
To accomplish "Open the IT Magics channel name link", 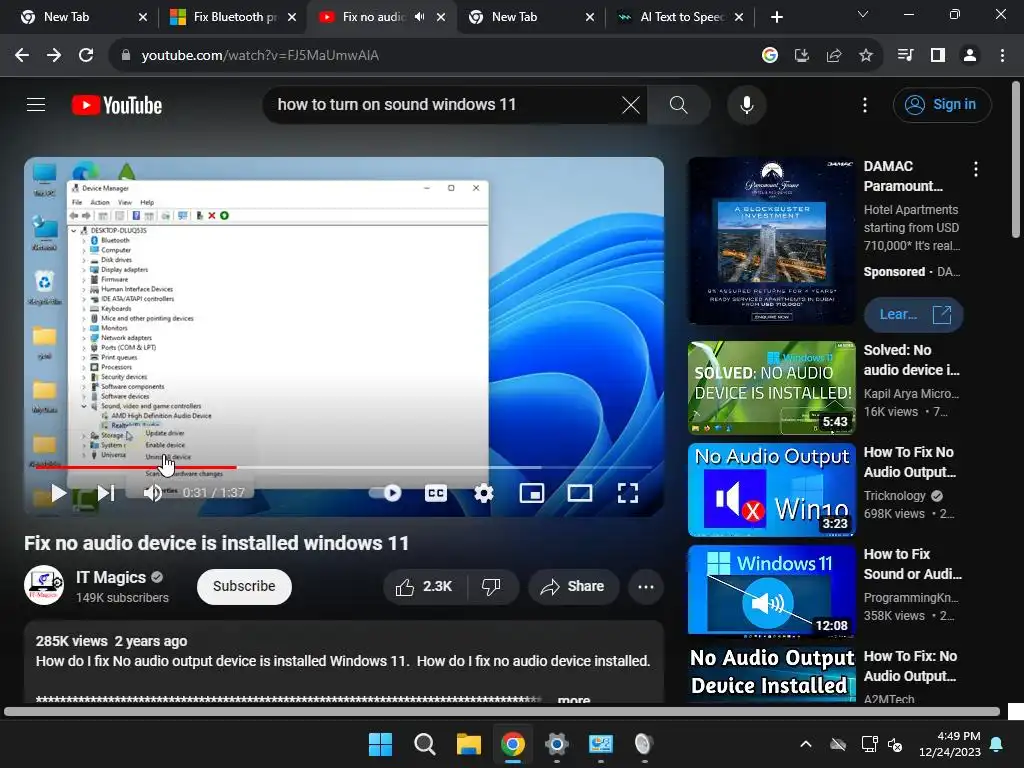I will (110, 577).
